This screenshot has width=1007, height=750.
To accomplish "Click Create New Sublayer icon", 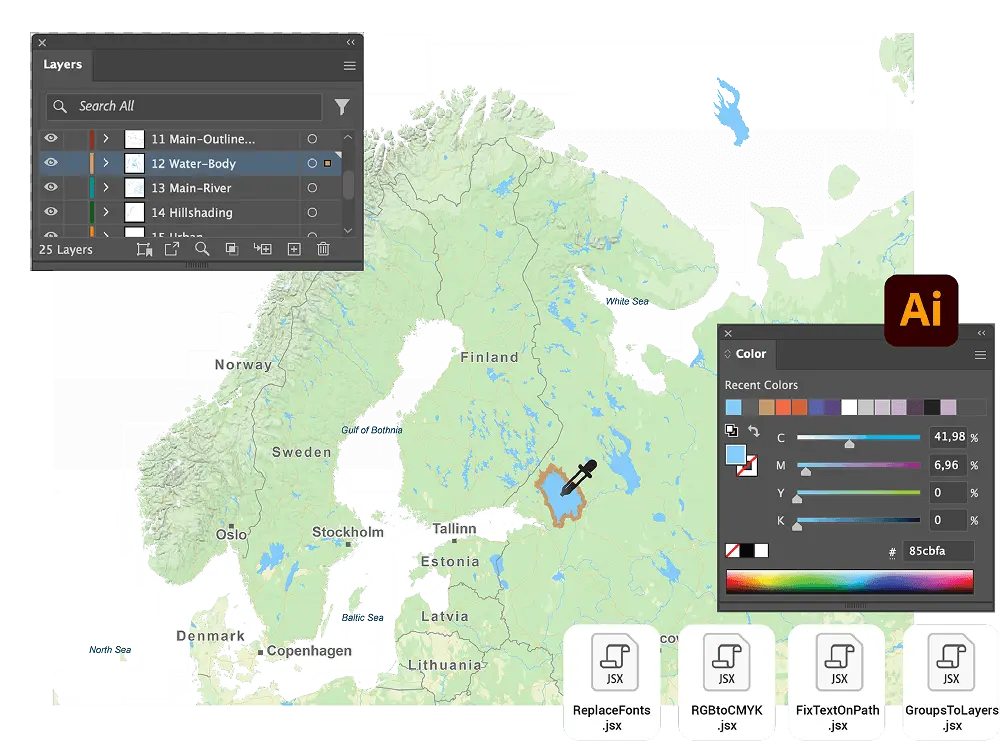I will [x=263, y=249].
